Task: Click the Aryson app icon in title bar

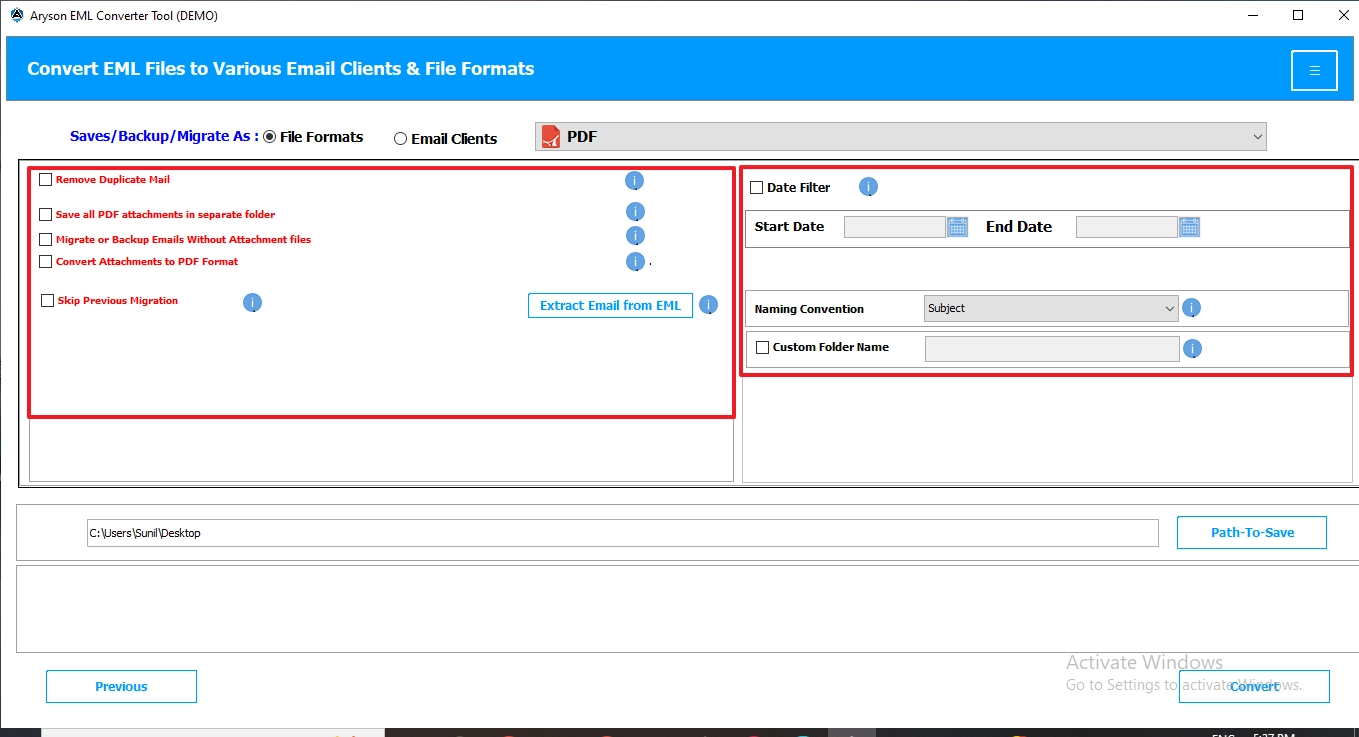Action: (x=16, y=15)
